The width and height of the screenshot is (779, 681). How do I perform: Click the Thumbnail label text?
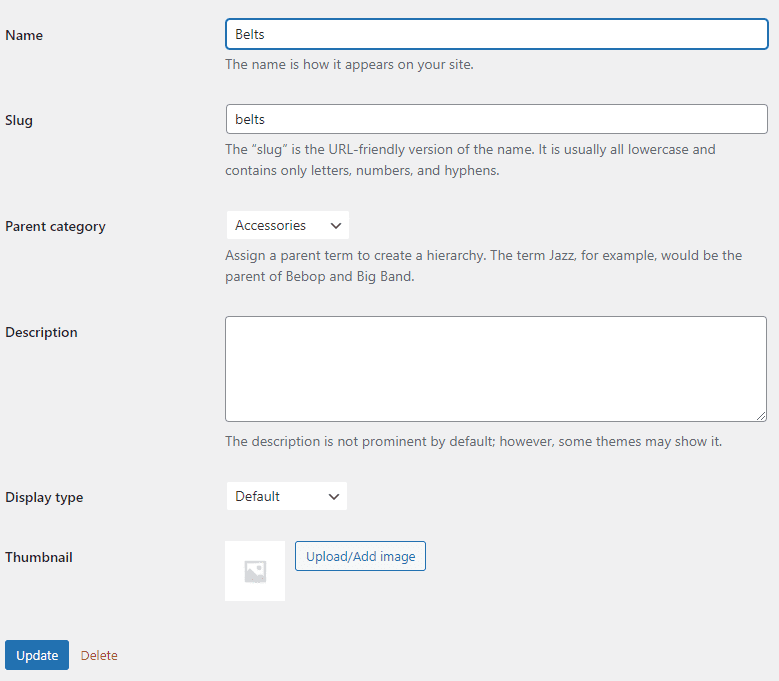pos(39,557)
